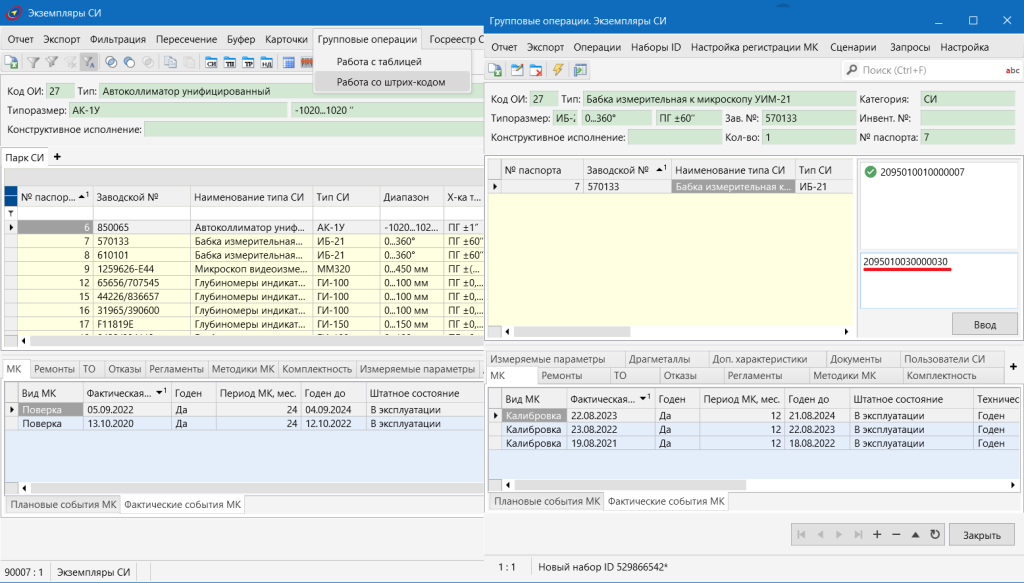Click the barcode input field with 2095010030000030
1024x583 pixels.
938,281
